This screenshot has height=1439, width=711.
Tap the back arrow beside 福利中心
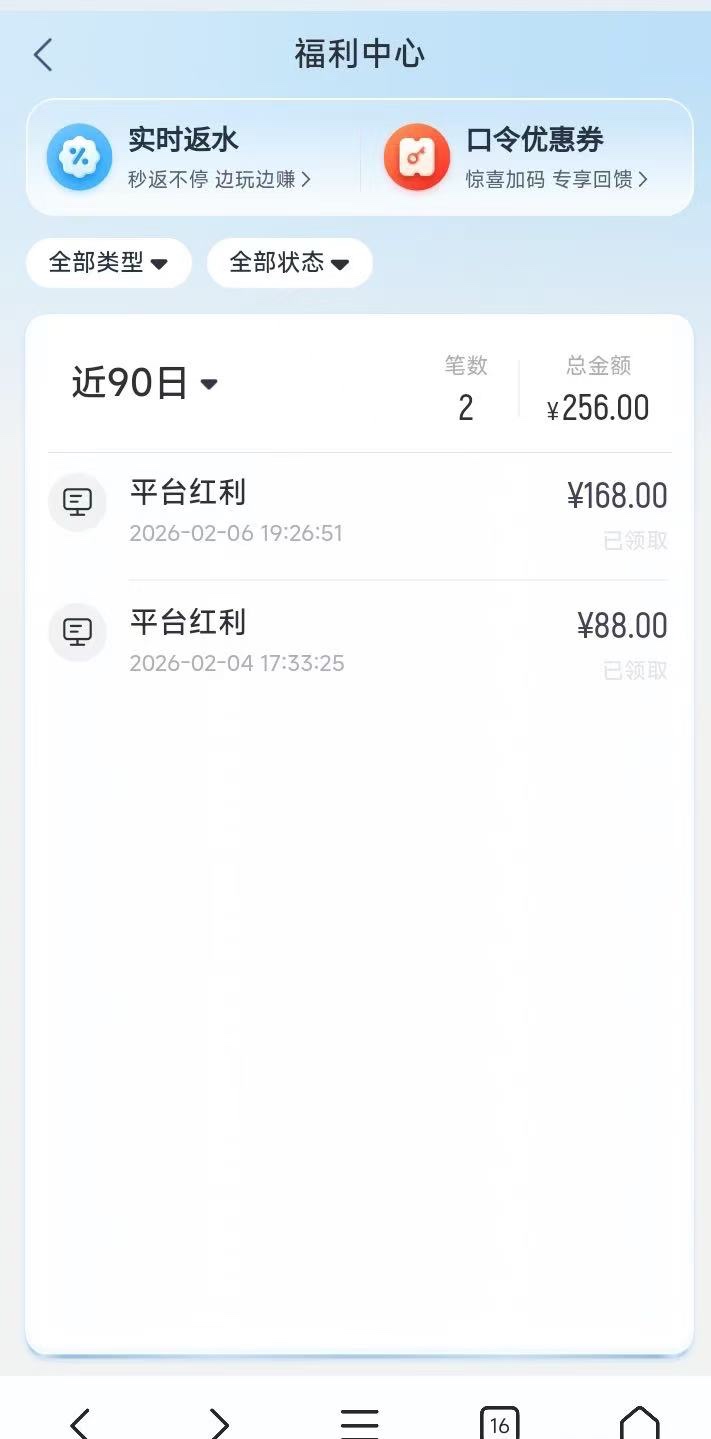(42, 55)
